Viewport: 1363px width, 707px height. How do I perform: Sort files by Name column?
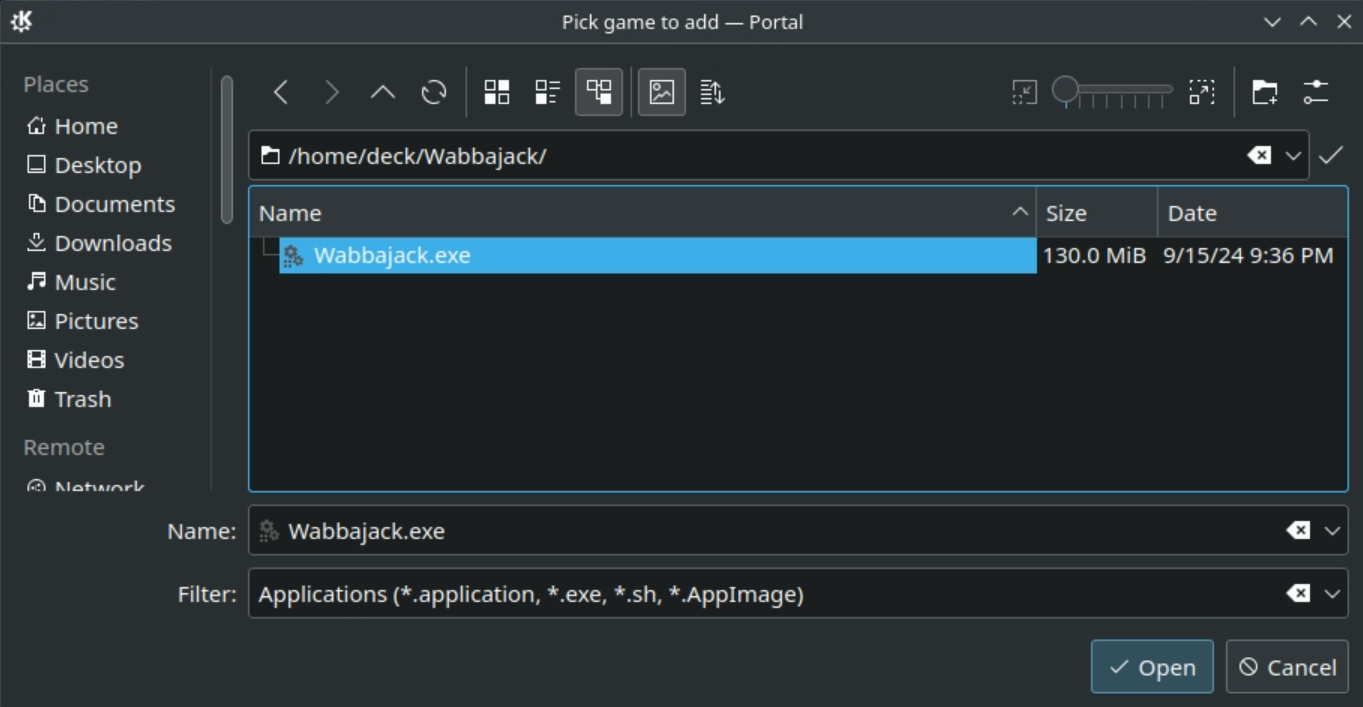coord(642,213)
